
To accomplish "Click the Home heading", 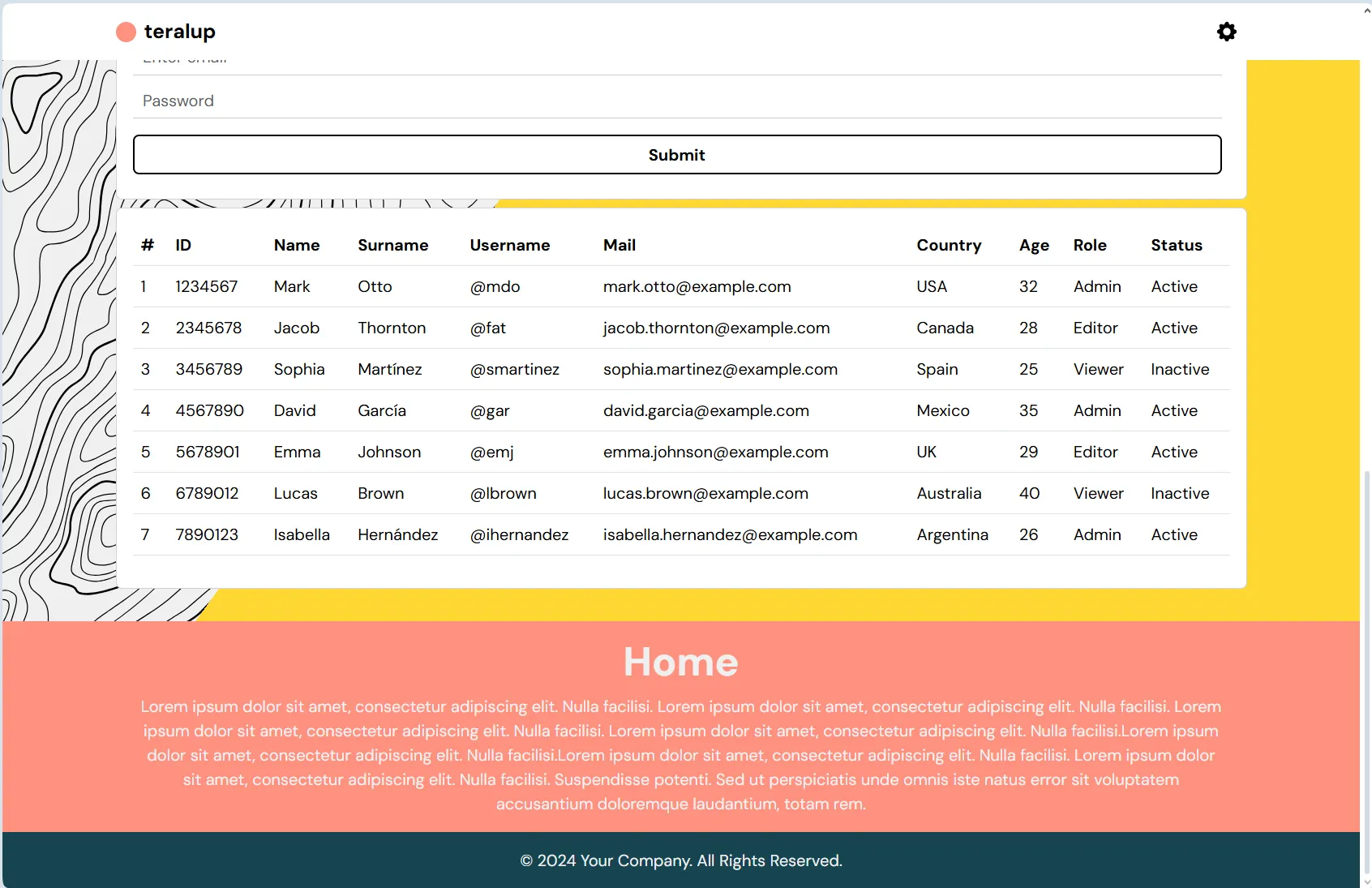I will click(x=681, y=662).
